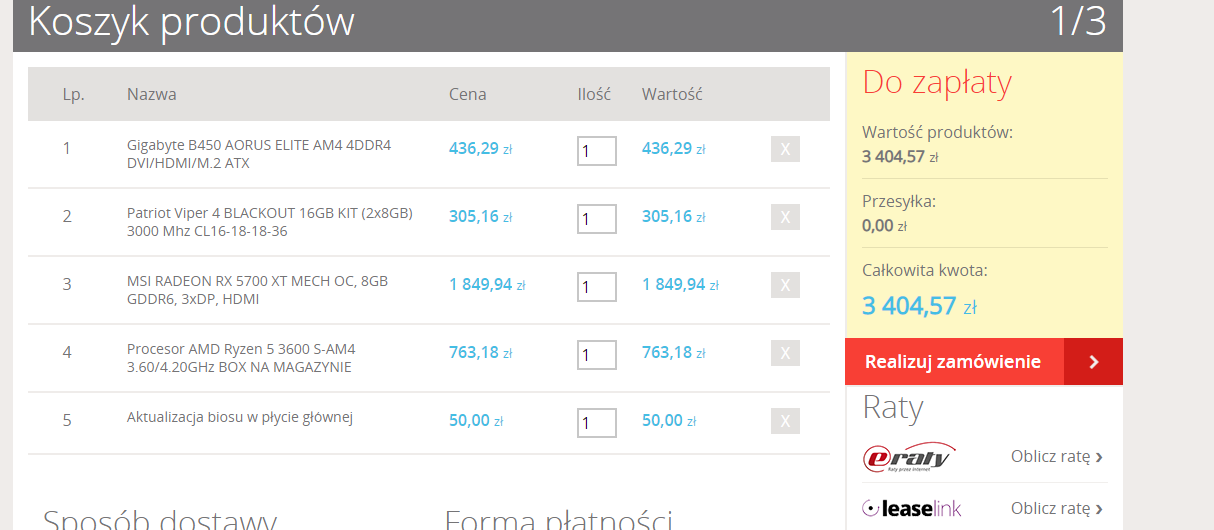The image size is (1214, 530).
Task: Delete Patriot Viper 4 BLACKOUT row
Action: 785,218
